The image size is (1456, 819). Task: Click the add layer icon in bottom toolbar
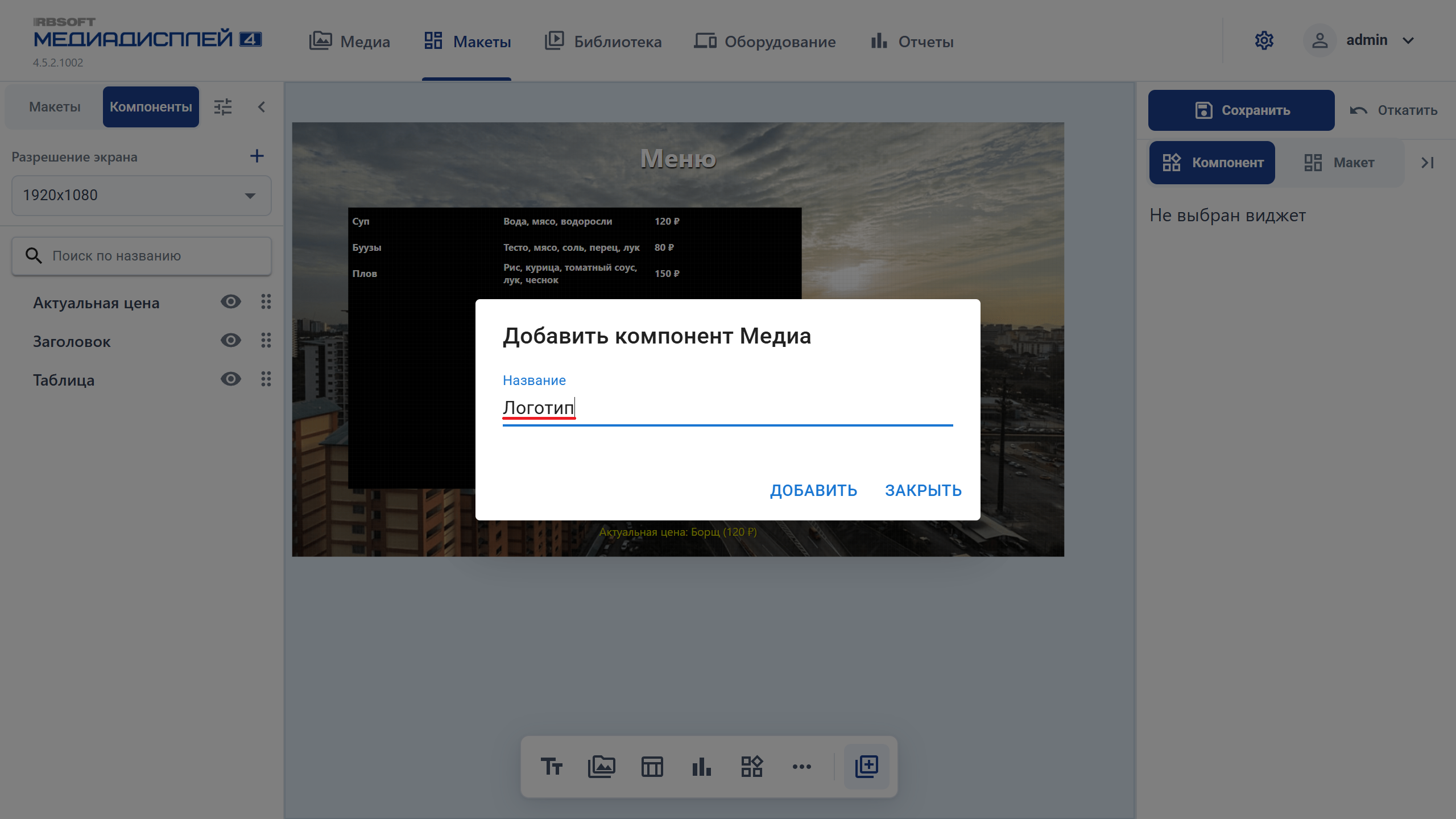click(x=866, y=766)
